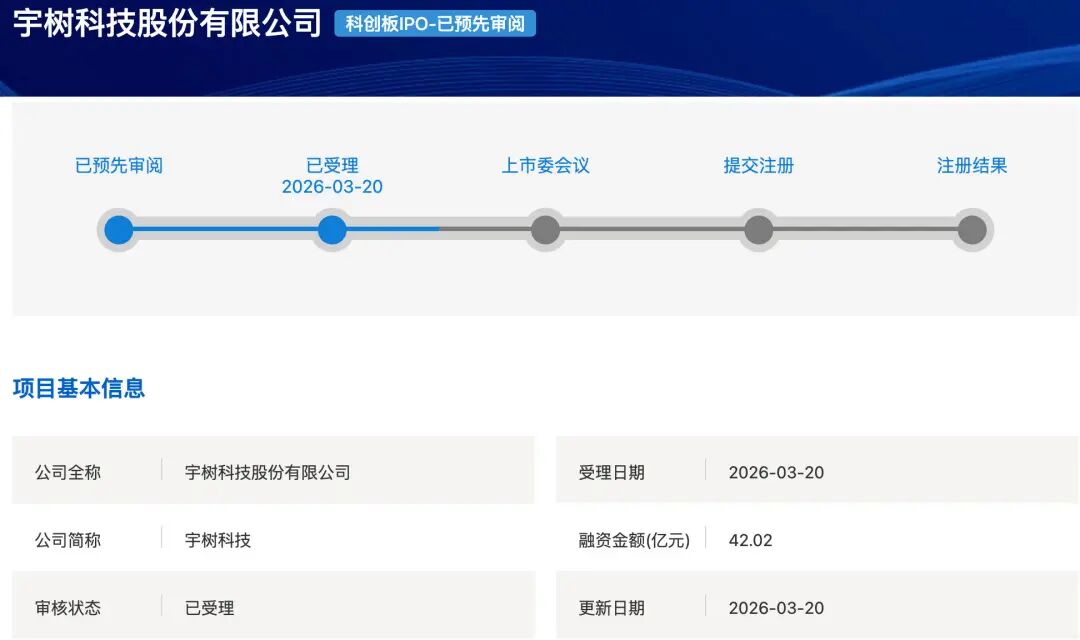Click the 已受理 stage label in timeline
This screenshot has height=640, width=1080.
[332, 166]
